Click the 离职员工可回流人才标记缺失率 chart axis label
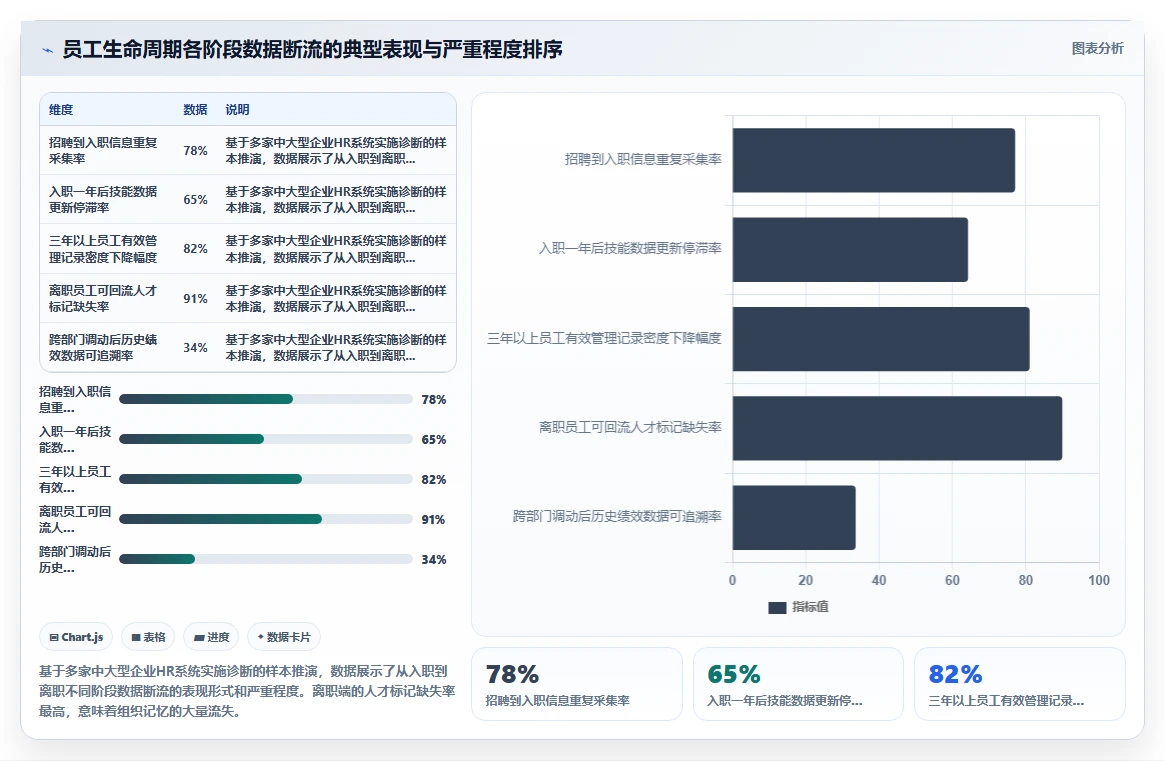Viewport: 1165px width, 761px height. (x=630, y=427)
